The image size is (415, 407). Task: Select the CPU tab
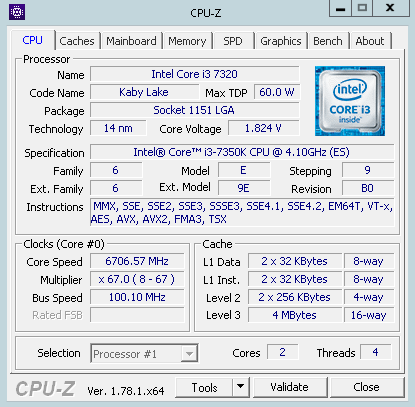pos(33,40)
